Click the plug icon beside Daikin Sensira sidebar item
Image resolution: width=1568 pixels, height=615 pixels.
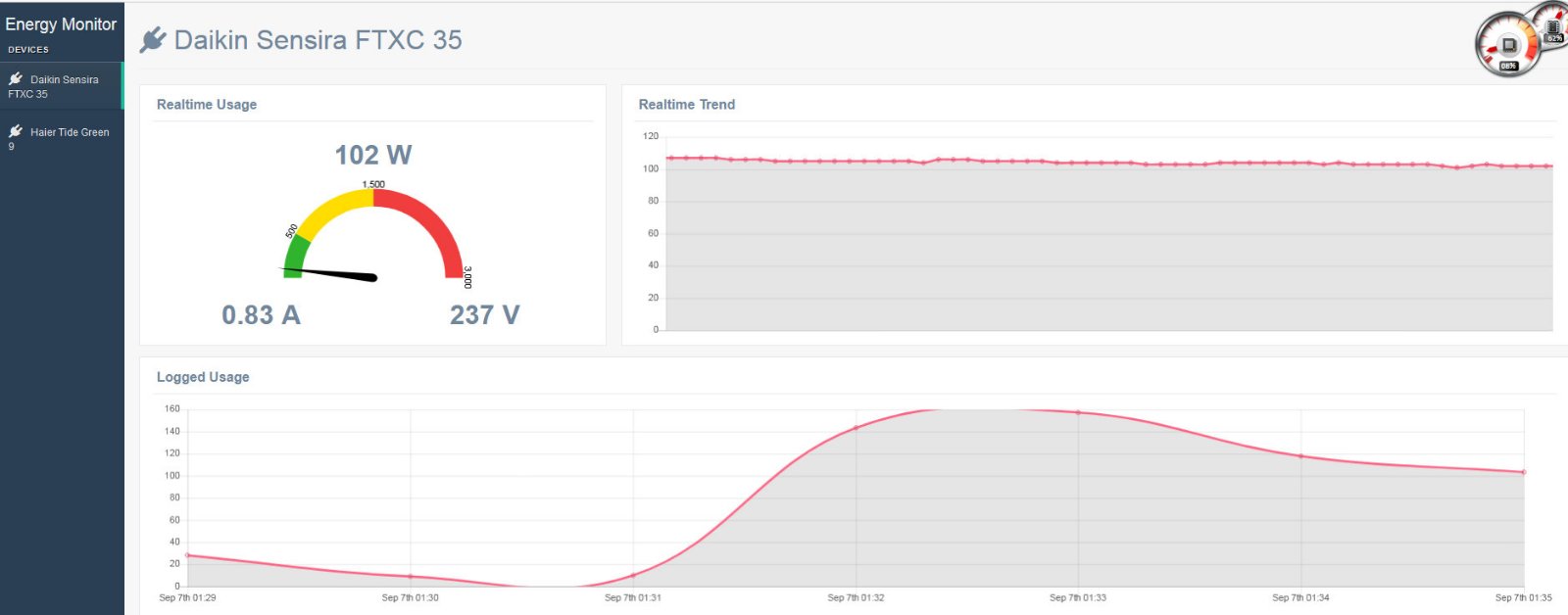coord(16,78)
